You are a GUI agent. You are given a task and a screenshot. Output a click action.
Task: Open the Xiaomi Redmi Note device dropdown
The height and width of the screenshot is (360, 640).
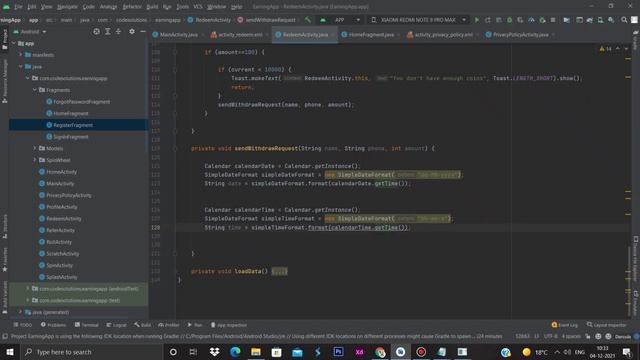click(419, 20)
